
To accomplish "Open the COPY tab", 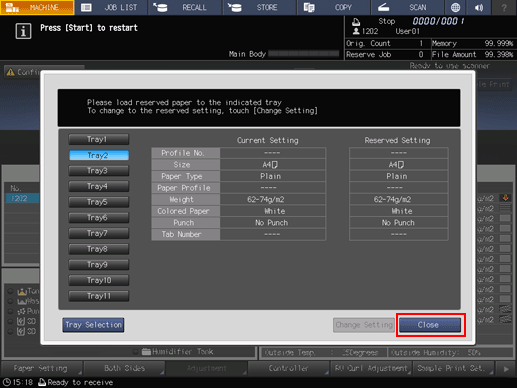I will (334, 7).
